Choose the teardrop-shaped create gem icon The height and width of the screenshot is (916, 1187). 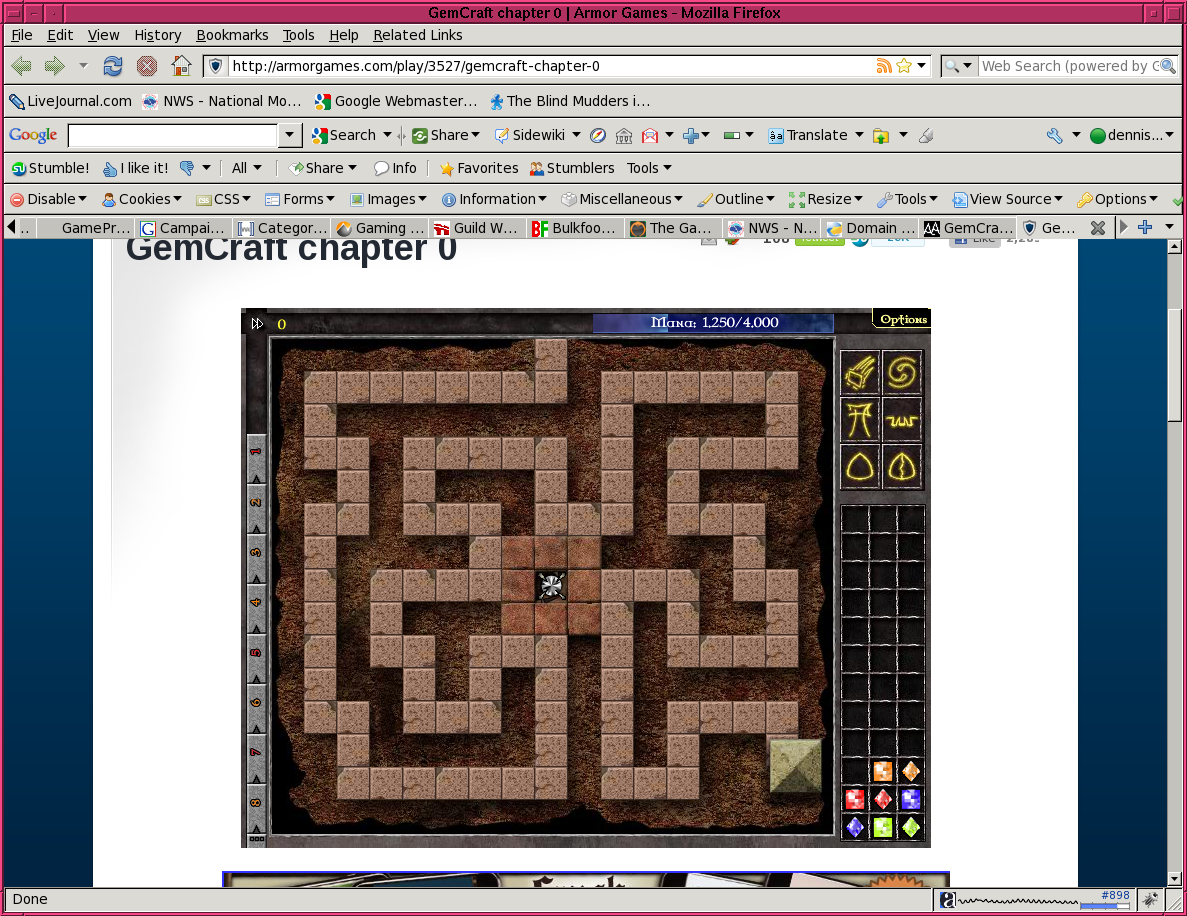click(861, 466)
